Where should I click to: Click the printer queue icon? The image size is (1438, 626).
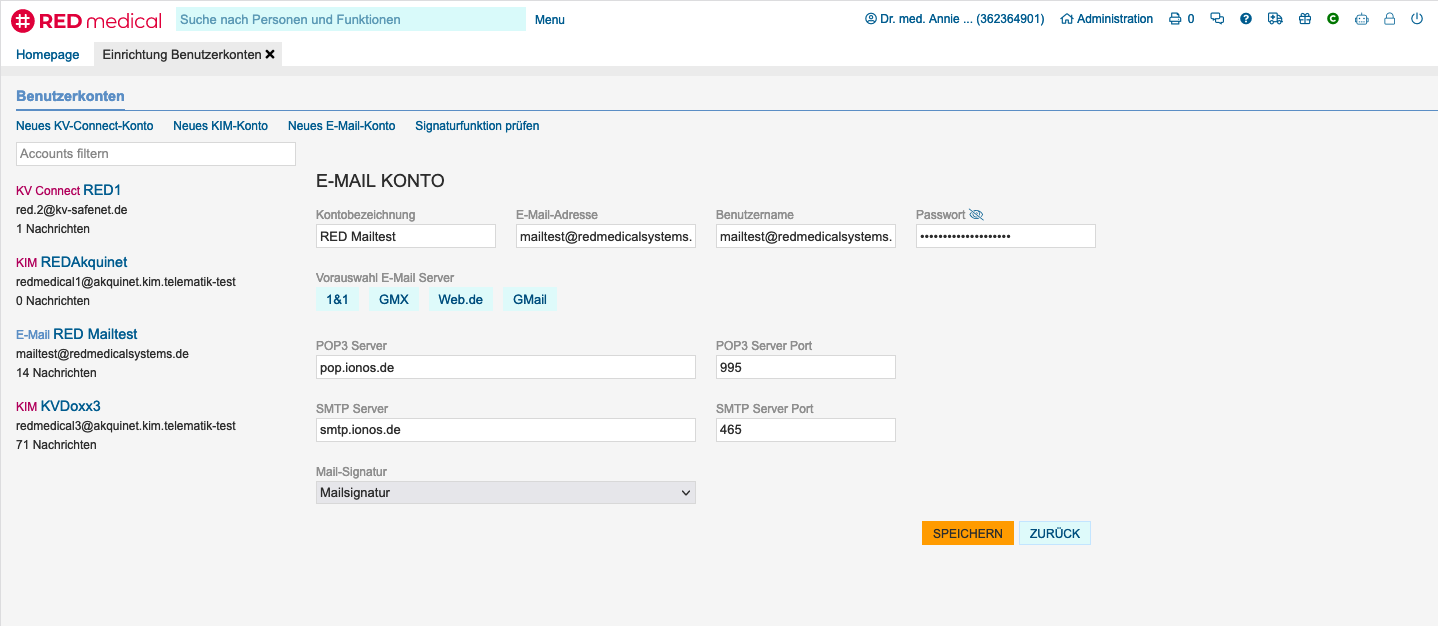point(1175,19)
